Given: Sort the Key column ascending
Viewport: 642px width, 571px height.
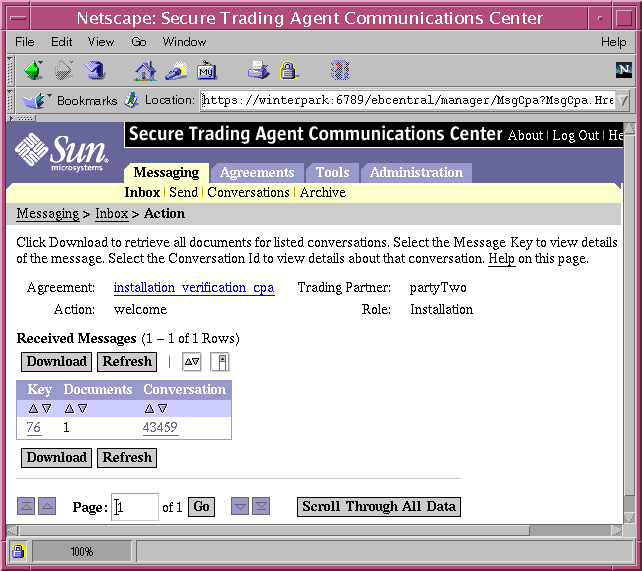Looking at the screenshot, I should [33, 409].
